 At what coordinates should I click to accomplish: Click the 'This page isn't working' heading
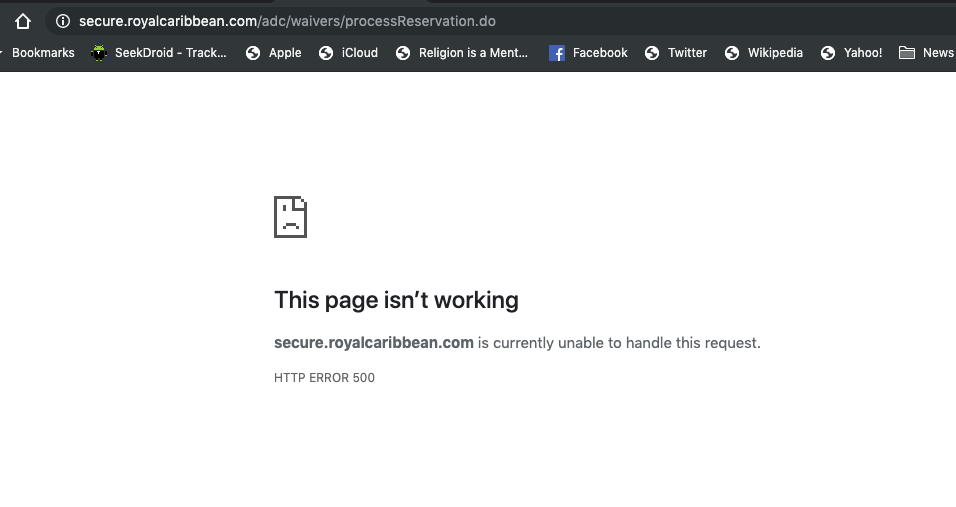(396, 300)
